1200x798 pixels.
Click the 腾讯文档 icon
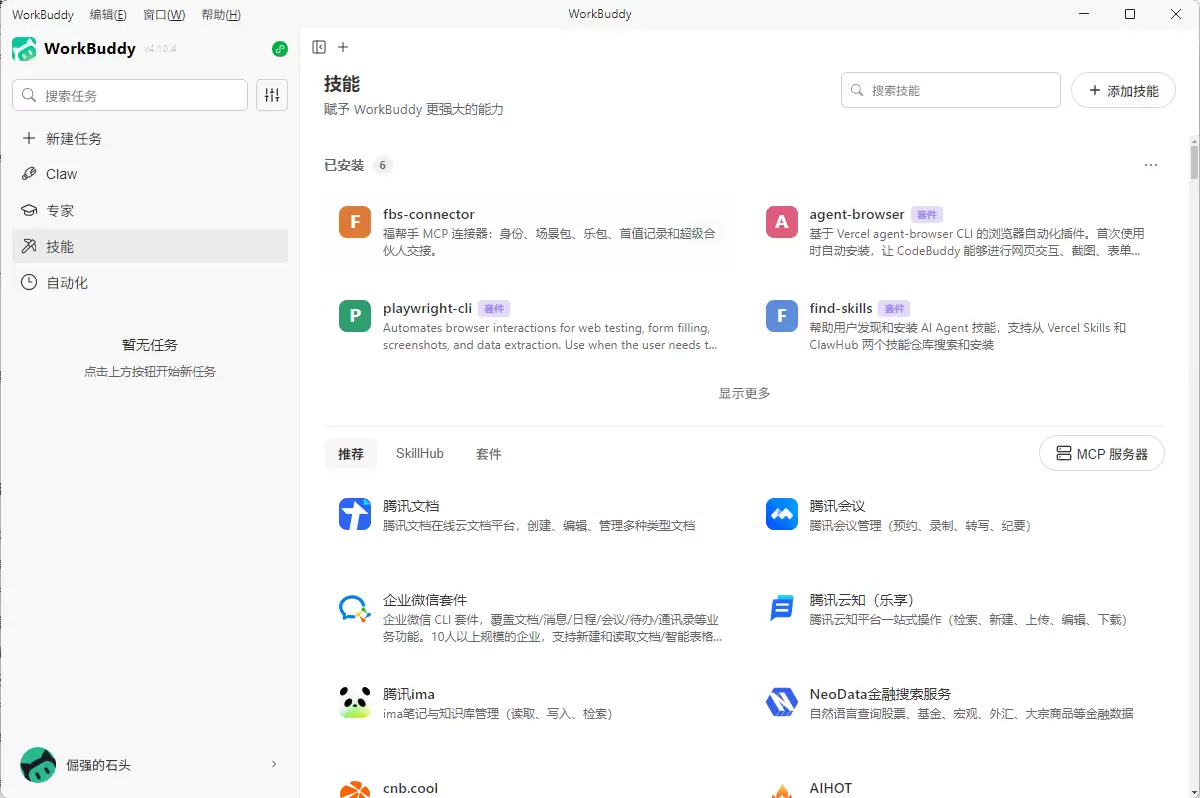[355, 514]
